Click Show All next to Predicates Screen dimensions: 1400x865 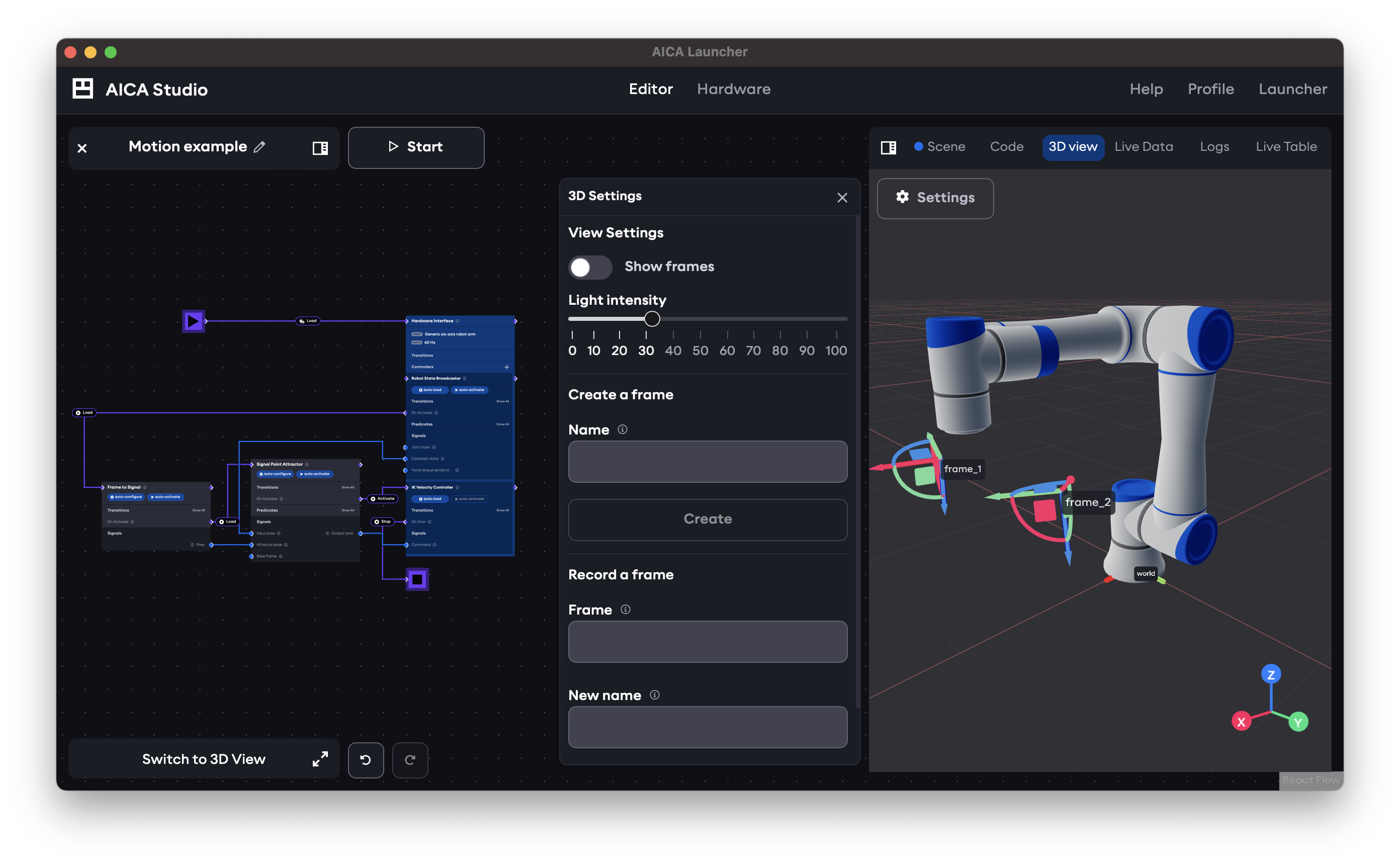tap(503, 424)
